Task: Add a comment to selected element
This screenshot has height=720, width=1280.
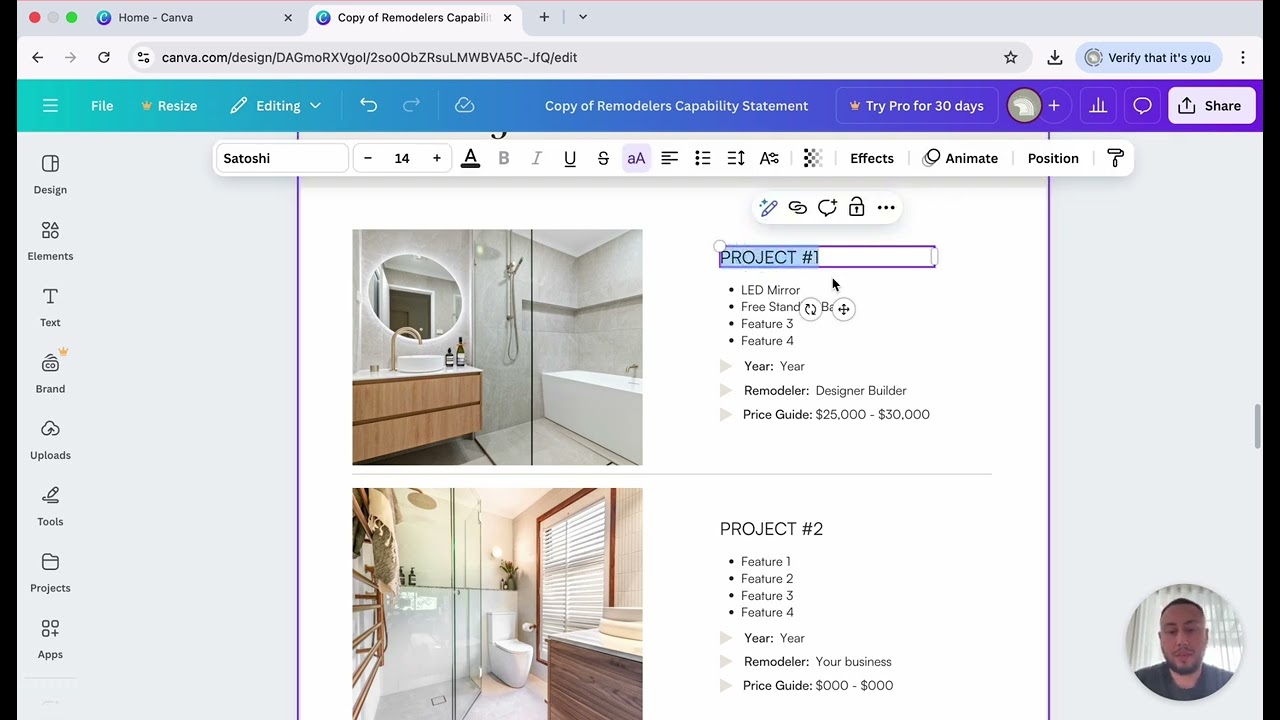Action: 827,207
